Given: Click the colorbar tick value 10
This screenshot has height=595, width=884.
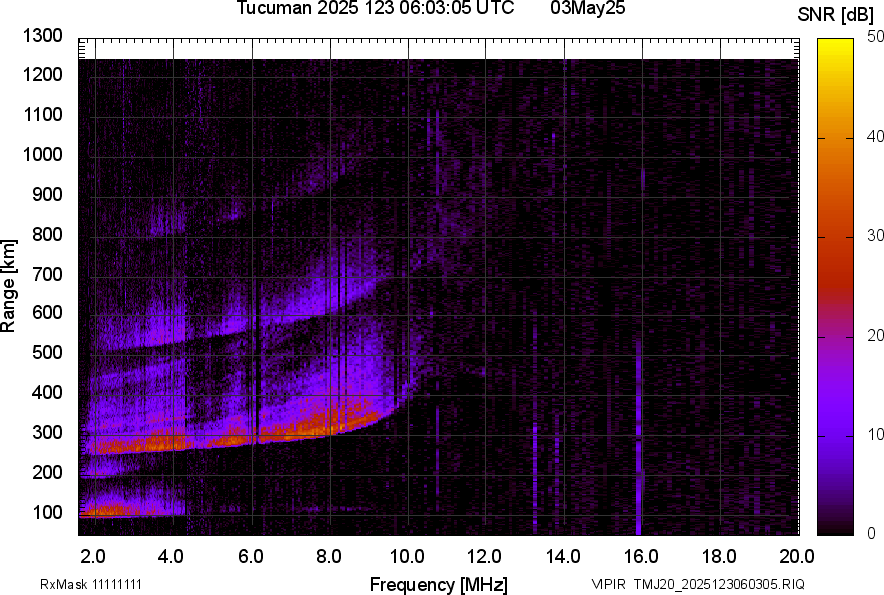Looking at the screenshot, I should point(876,434).
